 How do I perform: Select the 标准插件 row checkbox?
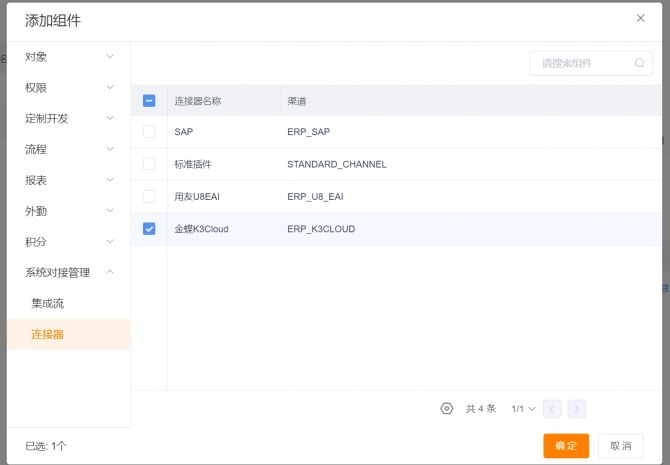click(149, 163)
